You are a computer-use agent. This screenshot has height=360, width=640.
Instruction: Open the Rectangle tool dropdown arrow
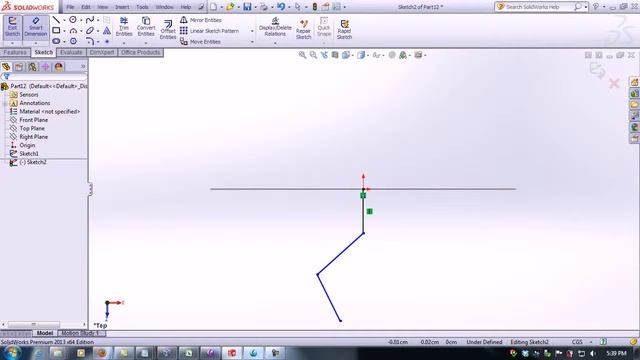64,31
